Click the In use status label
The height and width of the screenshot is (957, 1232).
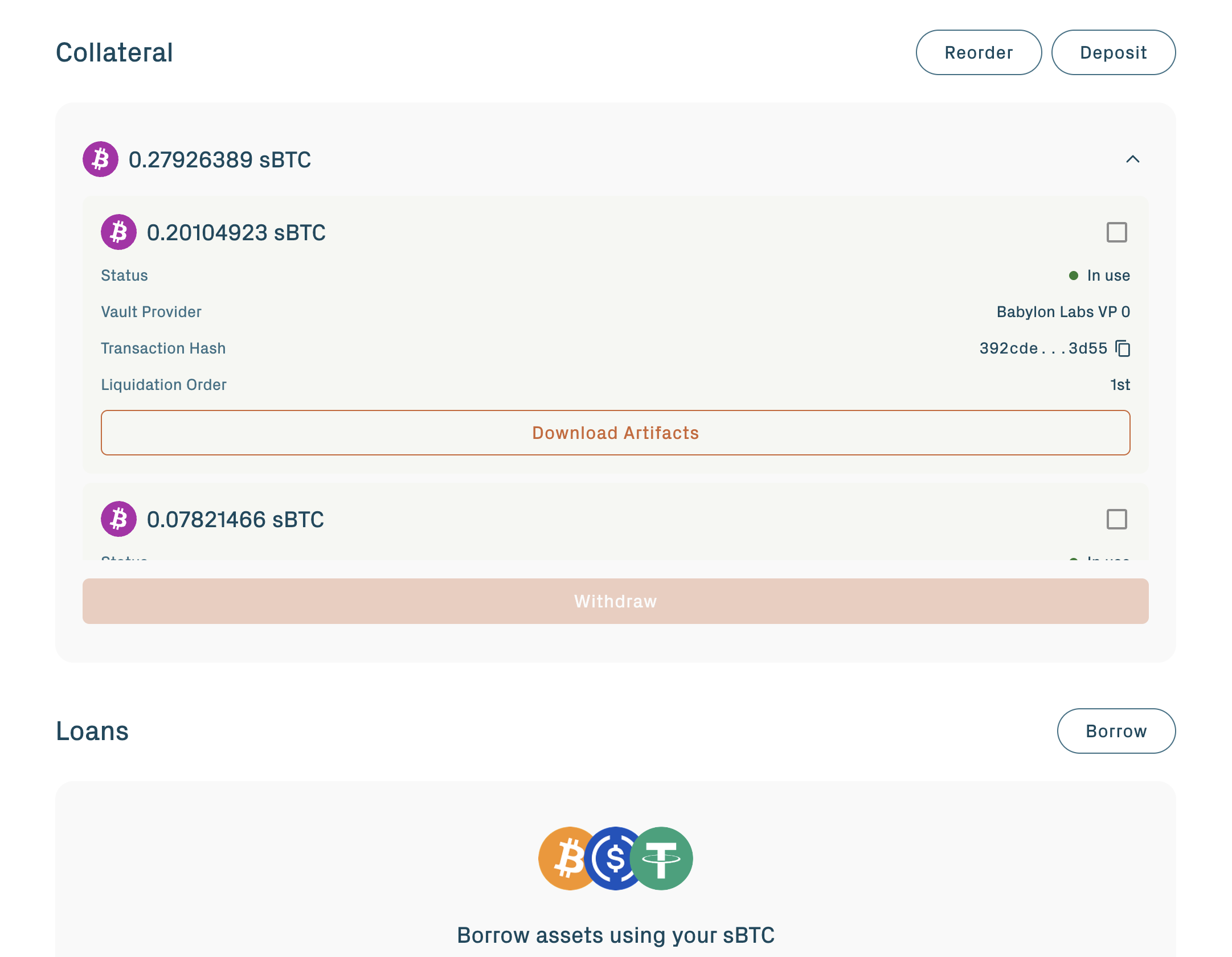point(1108,276)
